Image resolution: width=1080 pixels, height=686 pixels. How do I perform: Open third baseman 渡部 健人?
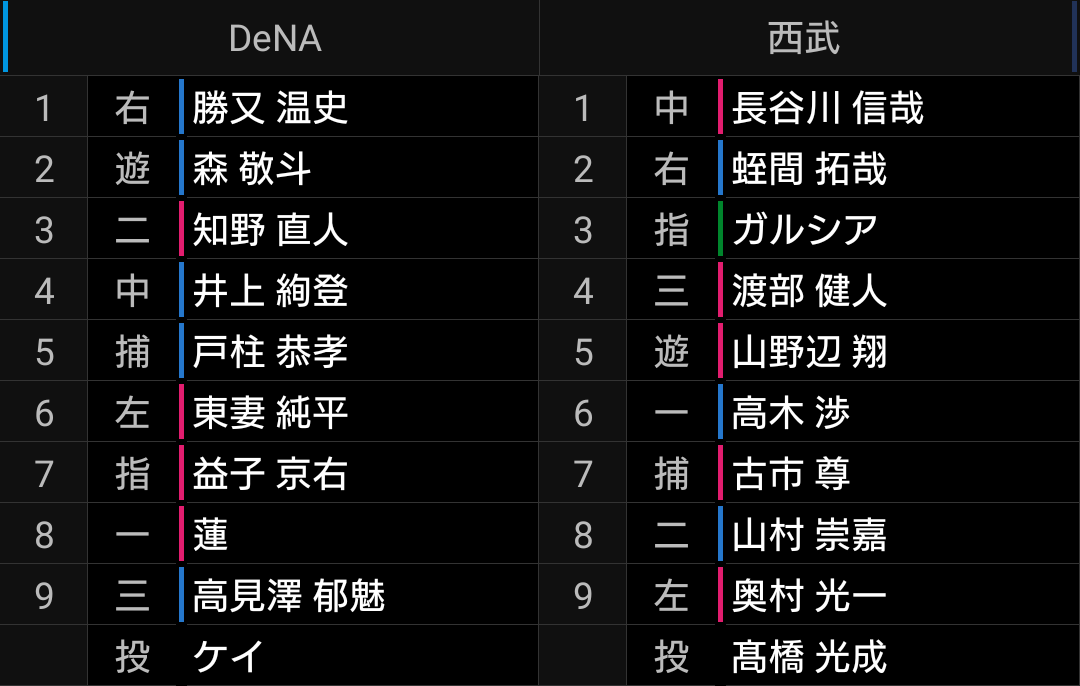click(809, 291)
